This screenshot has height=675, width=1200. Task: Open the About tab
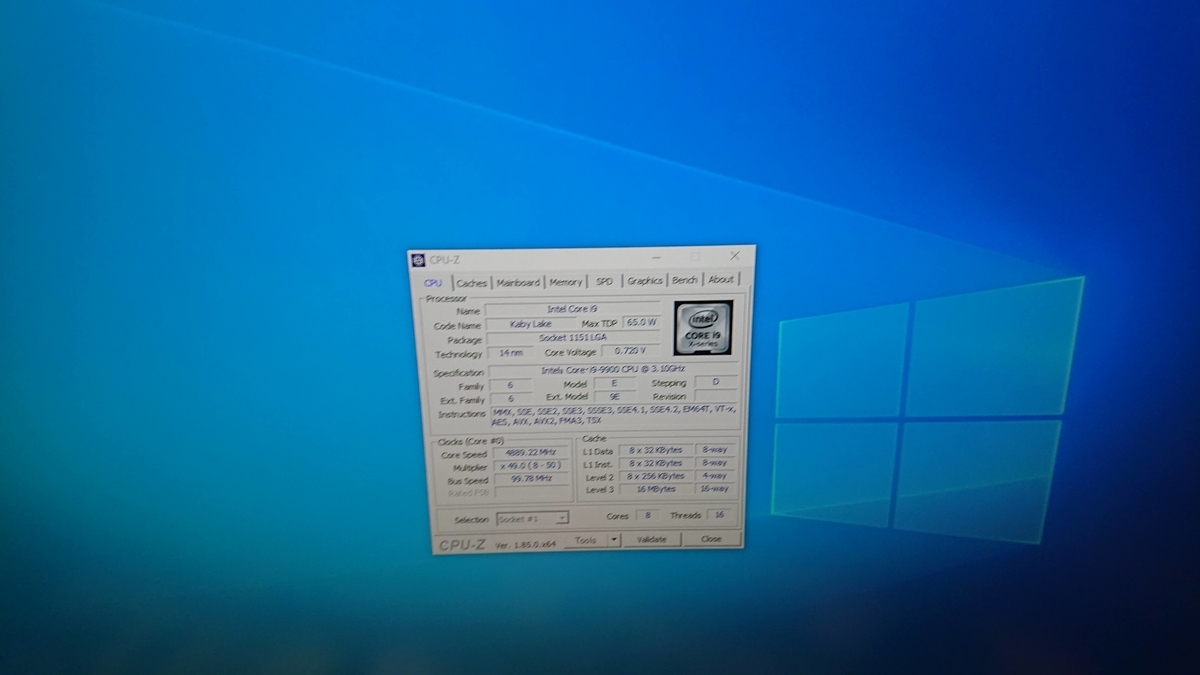(721, 280)
